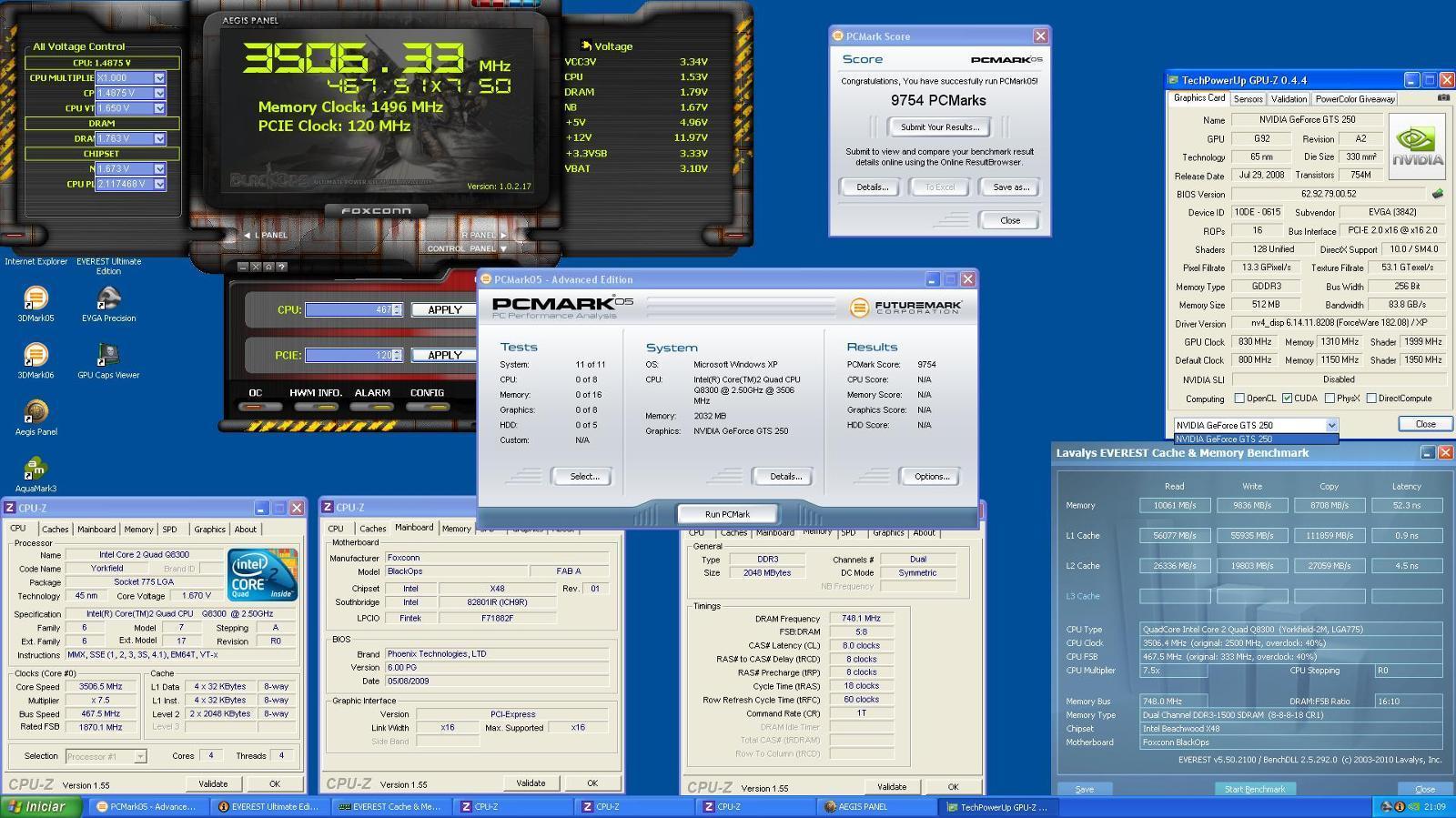1456x818 pixels.
Task: Click the Intel Core 2 Quad logo
Action: tap(262, 574)
